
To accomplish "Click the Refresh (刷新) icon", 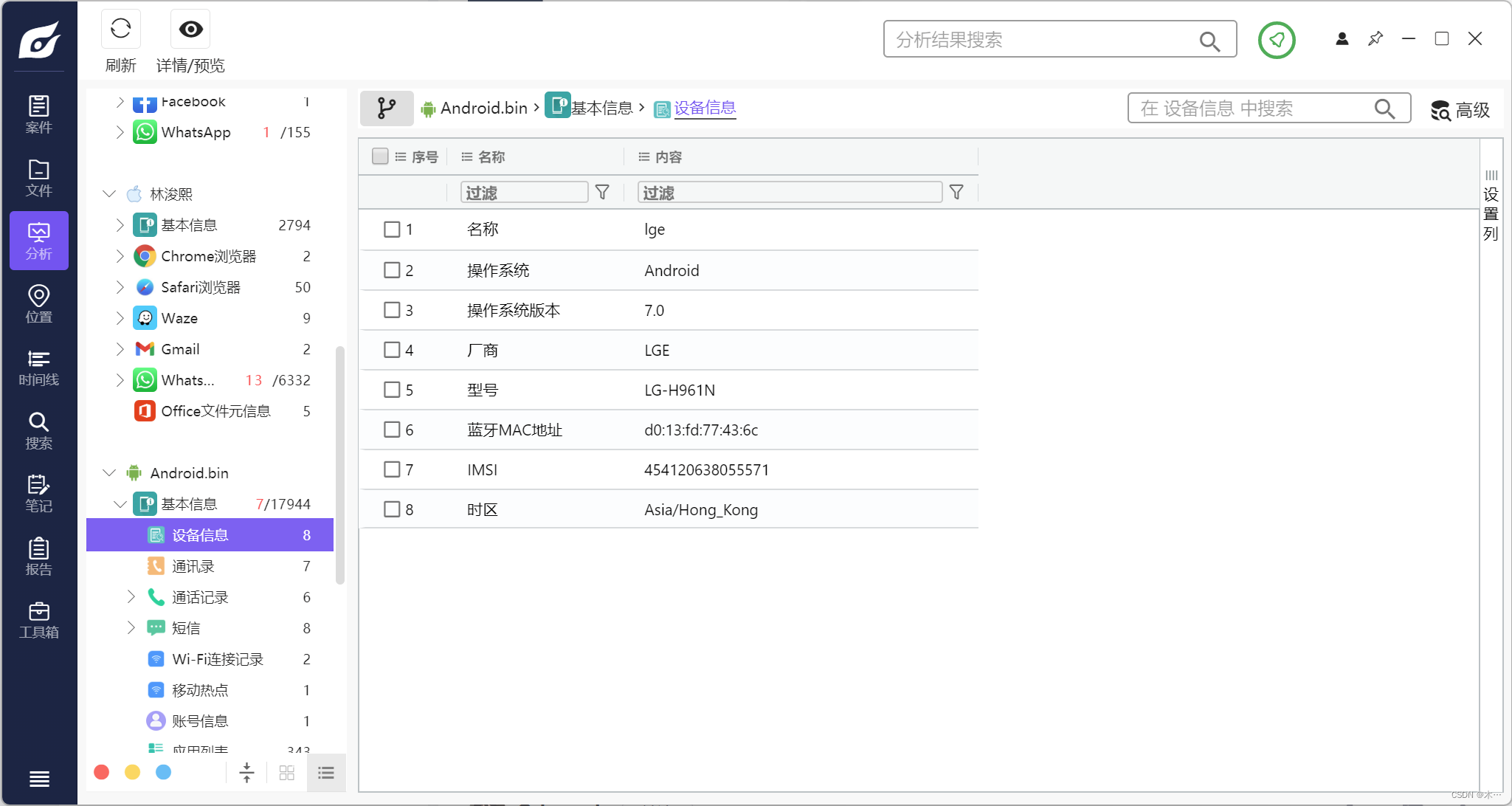I will 120,30.
